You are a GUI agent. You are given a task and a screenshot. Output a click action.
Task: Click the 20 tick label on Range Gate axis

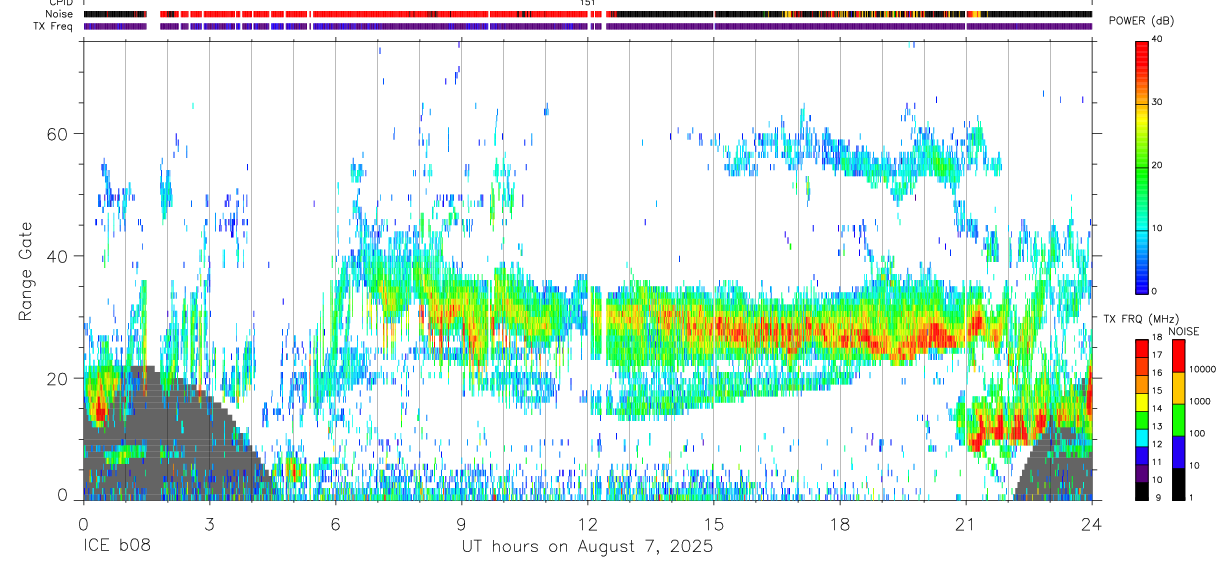(56, 378)
